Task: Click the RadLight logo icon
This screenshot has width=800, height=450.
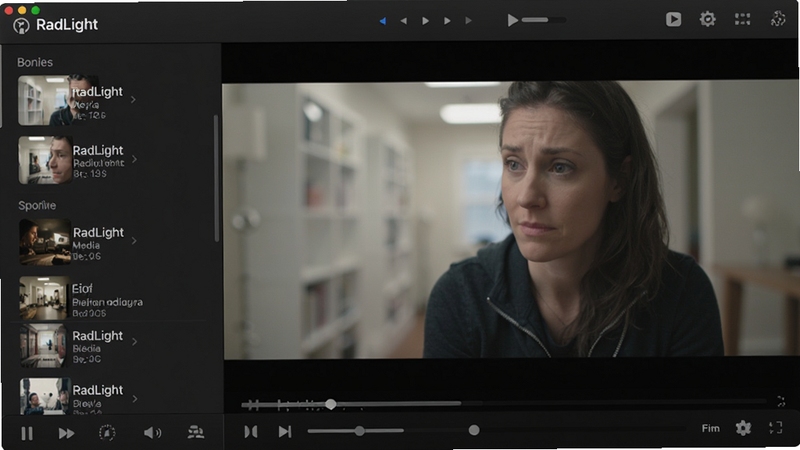Action: (21, 25)
